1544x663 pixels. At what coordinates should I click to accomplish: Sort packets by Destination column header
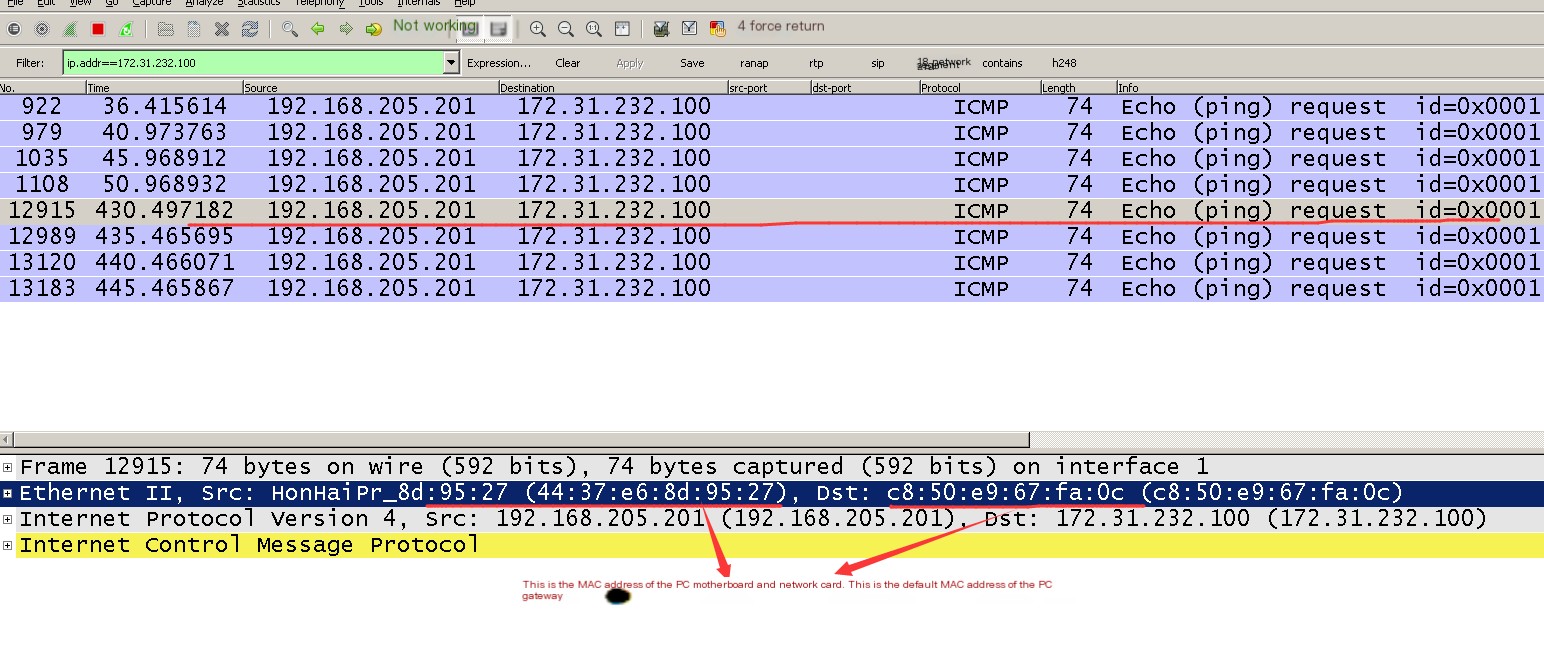613,88
